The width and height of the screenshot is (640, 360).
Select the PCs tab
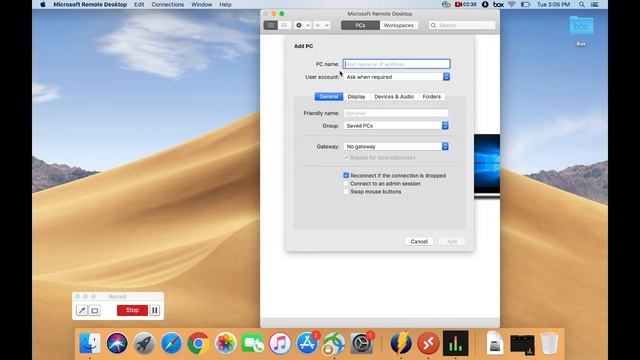point(360,25)
